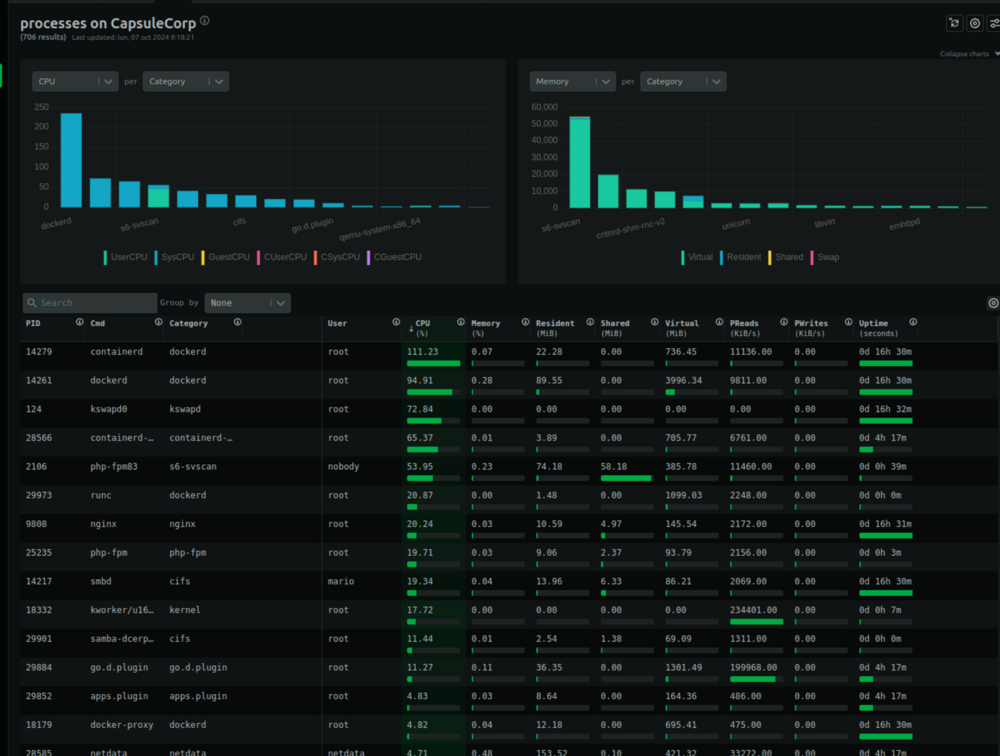Click the Cmd column info icon
The height and width of the screenshot is (756, 1000).
click(x=158, y=322)
